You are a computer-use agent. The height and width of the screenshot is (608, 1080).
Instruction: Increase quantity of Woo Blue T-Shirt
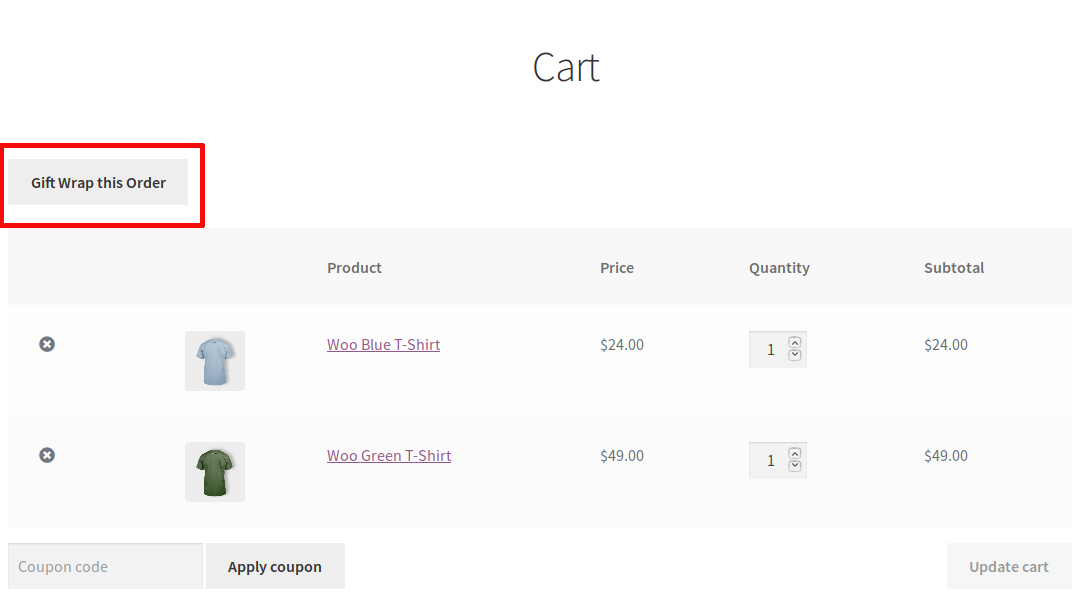[795, 342]
